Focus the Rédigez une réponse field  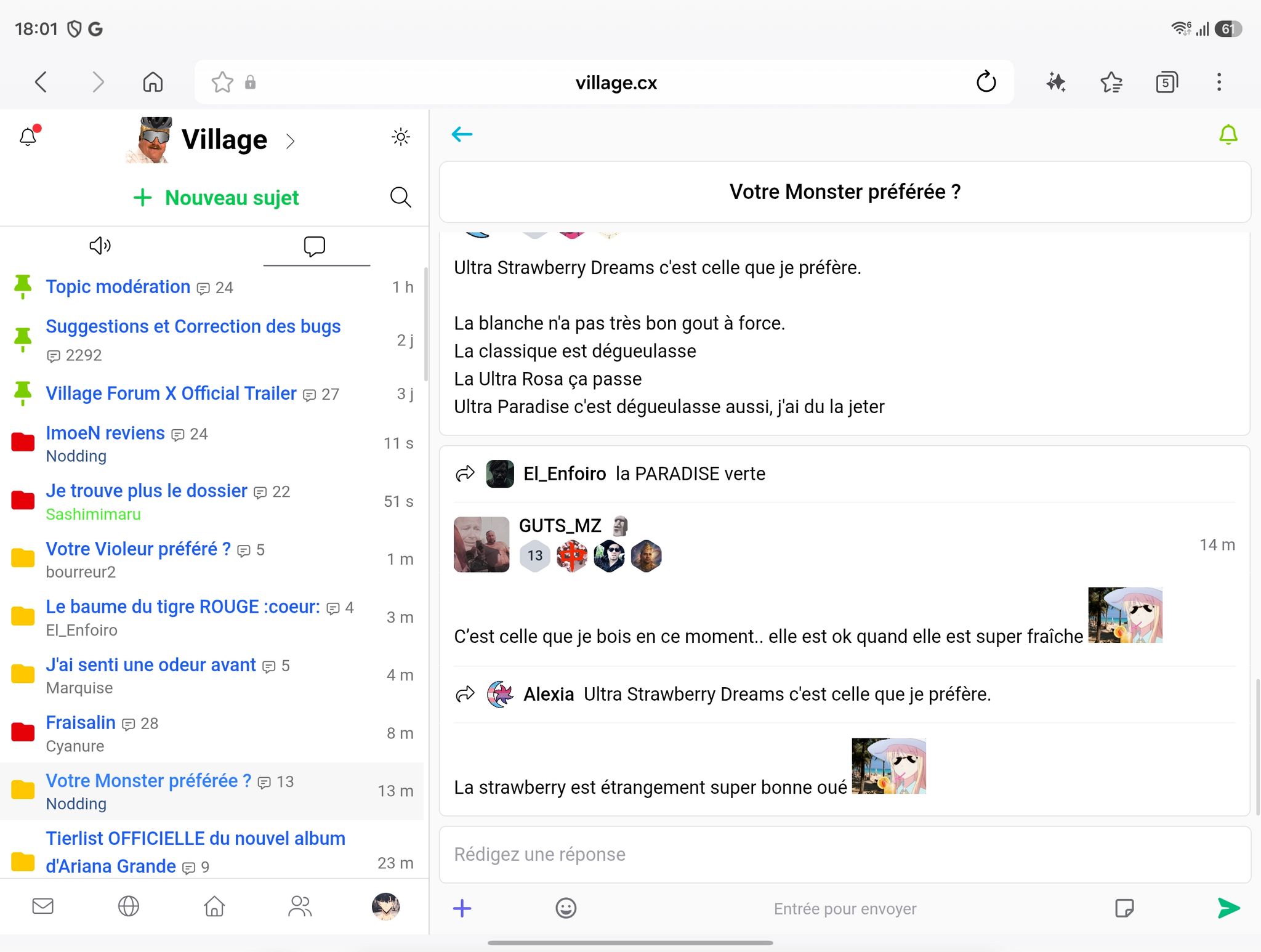[845, 854]
